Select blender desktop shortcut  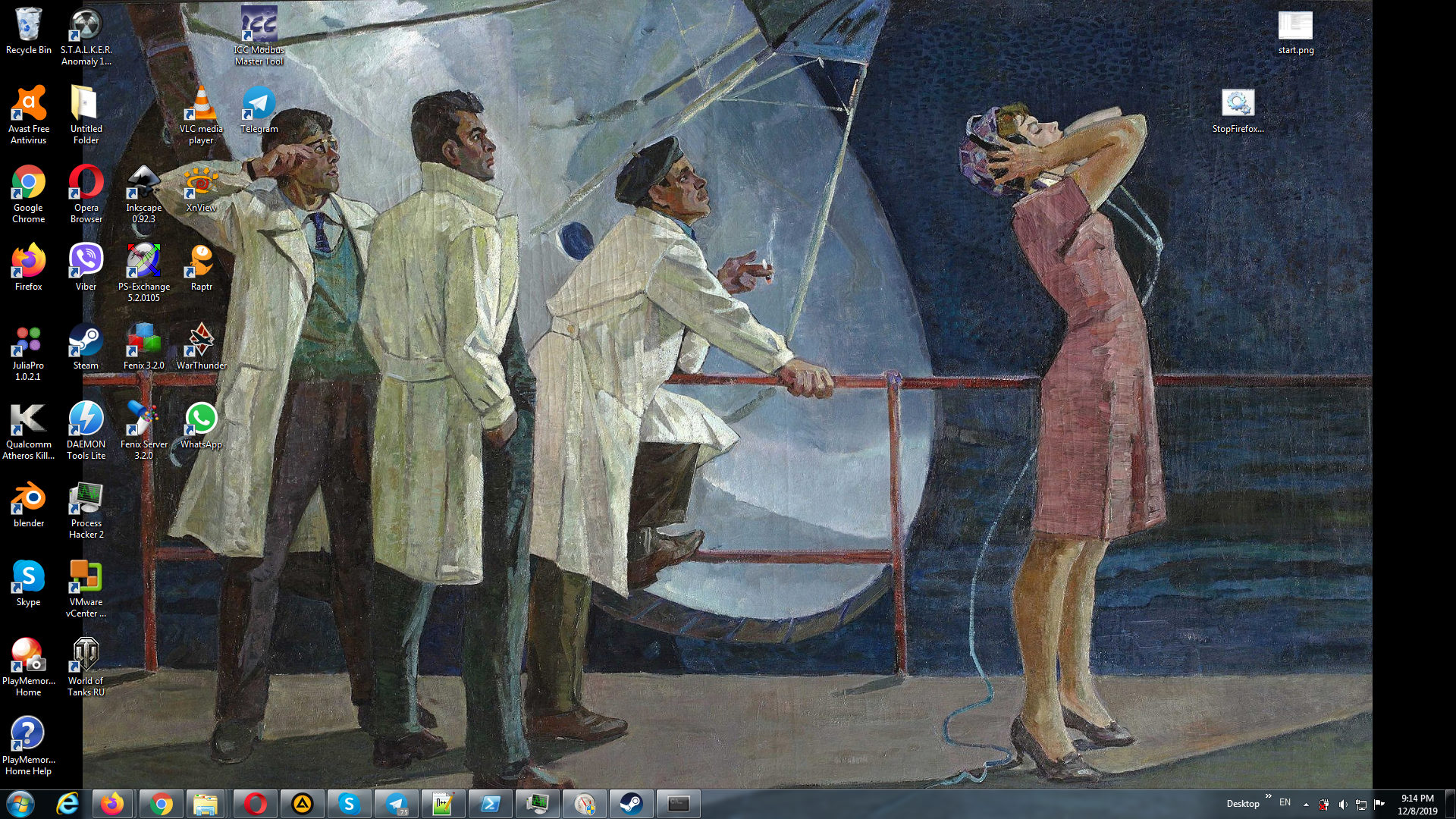pyautogui.click(x=28, y=505)
